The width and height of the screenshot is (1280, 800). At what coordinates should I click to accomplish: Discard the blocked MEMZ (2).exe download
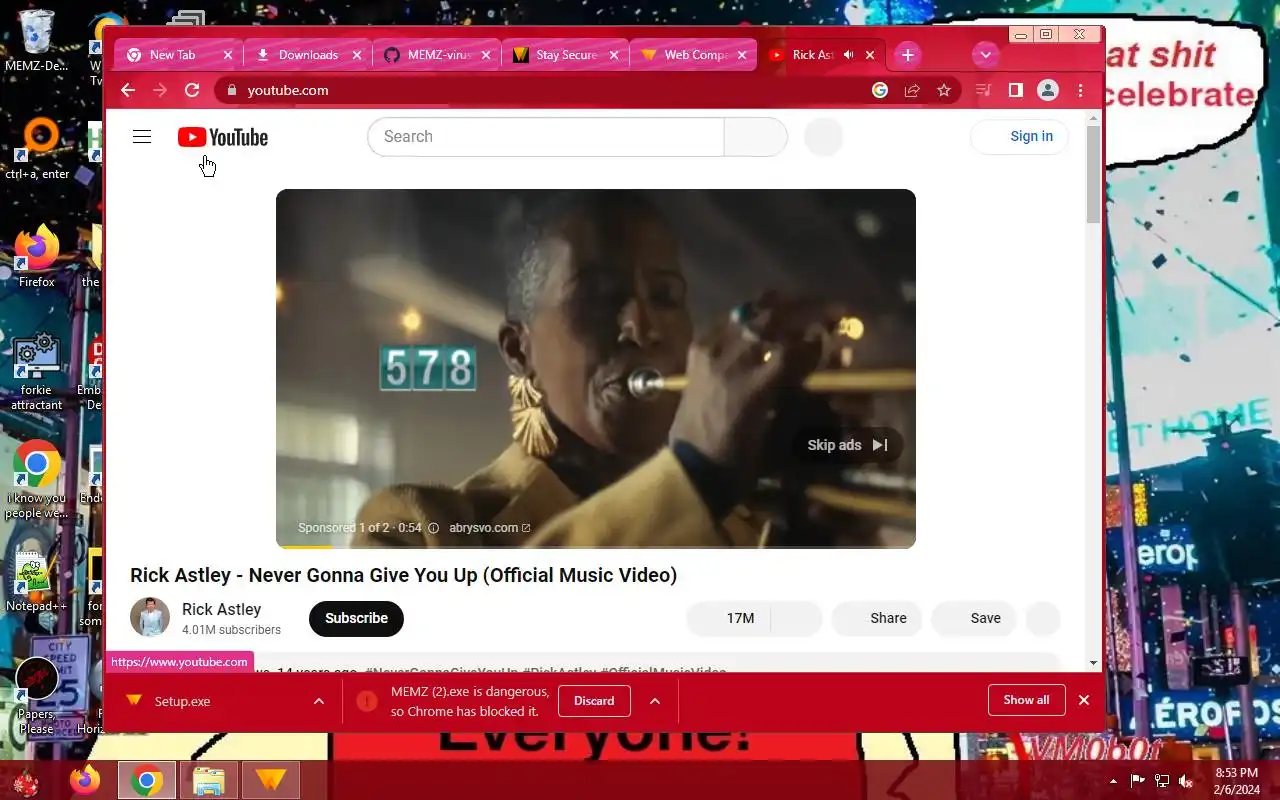pos(594,701)
